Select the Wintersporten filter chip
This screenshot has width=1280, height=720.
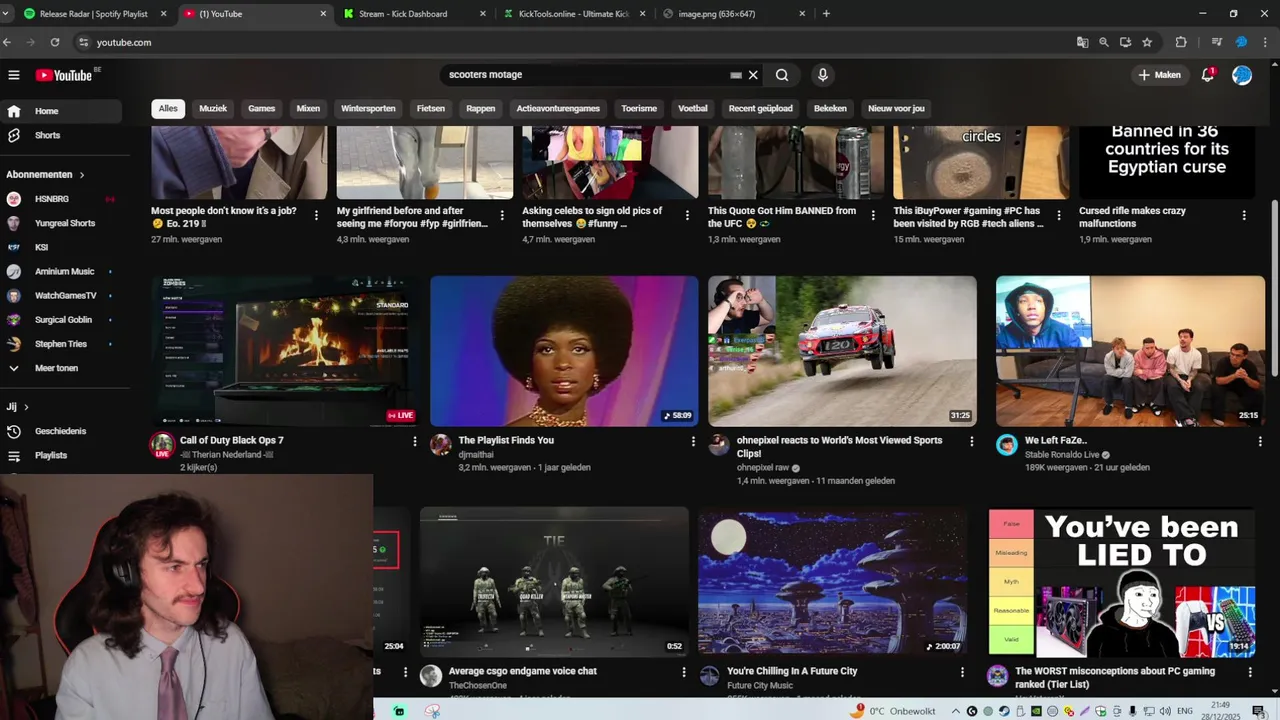pyautogui.click(x=368, y=108)
